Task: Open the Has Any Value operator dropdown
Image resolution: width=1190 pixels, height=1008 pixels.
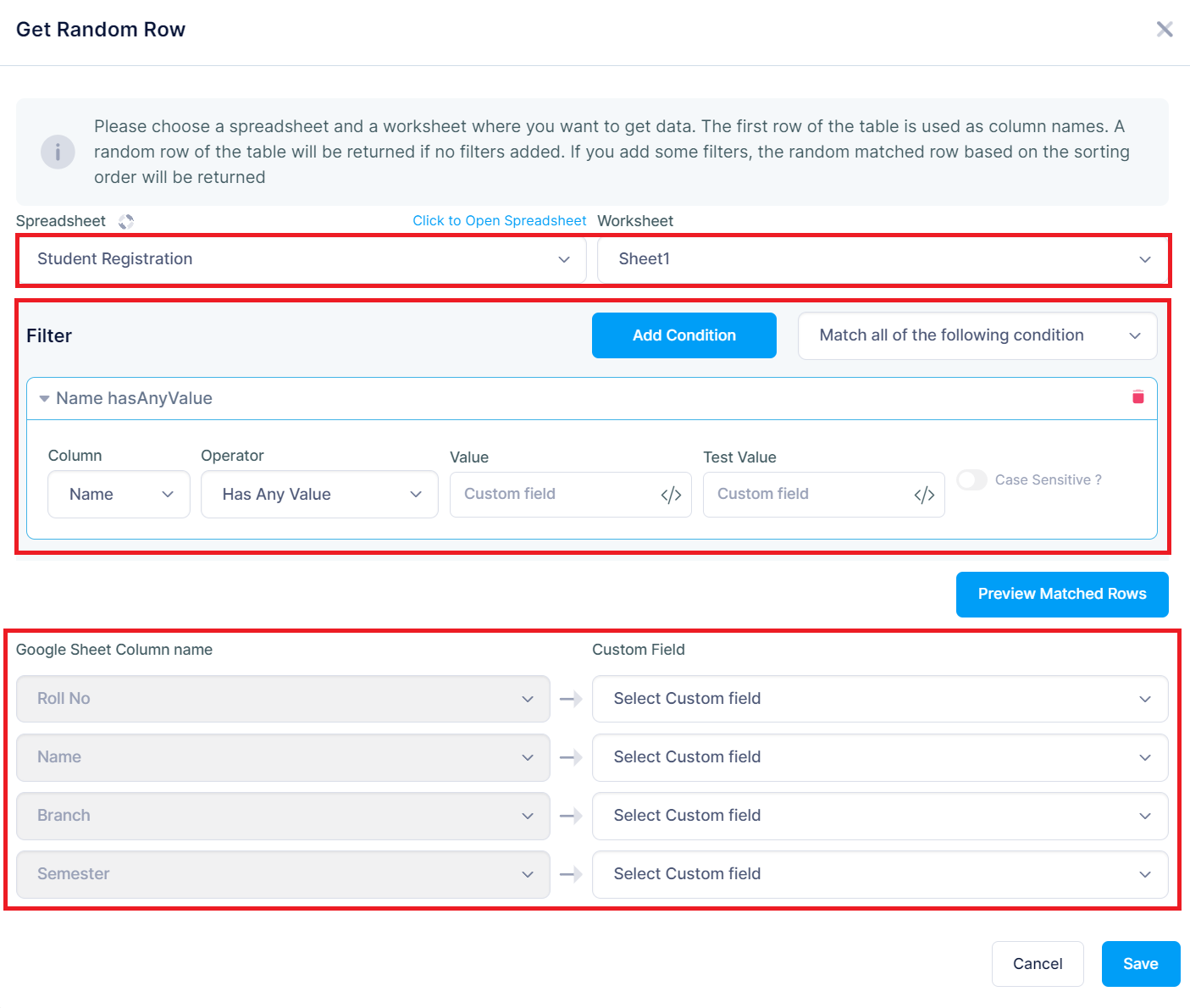Action: coord(319,495)
